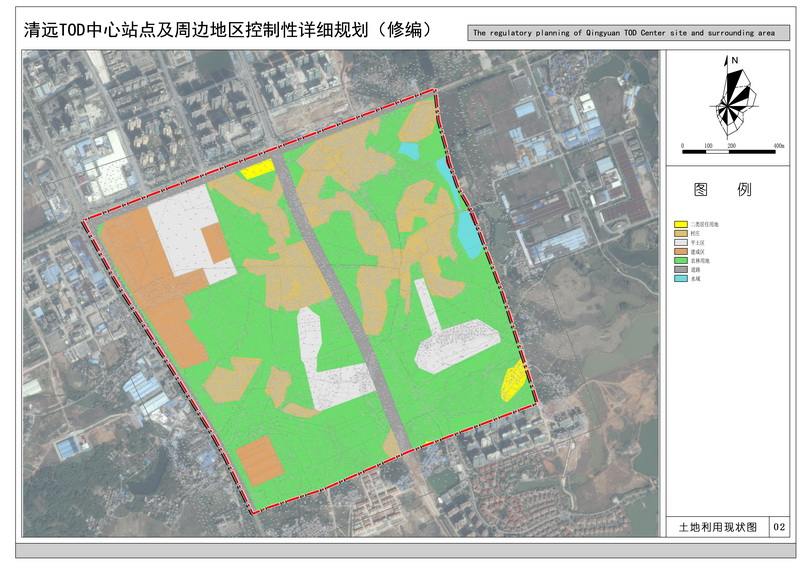The height and width of the screenshot is (565, 800).
Task: Click the 400m scale bar label
Action: point(778,145)
